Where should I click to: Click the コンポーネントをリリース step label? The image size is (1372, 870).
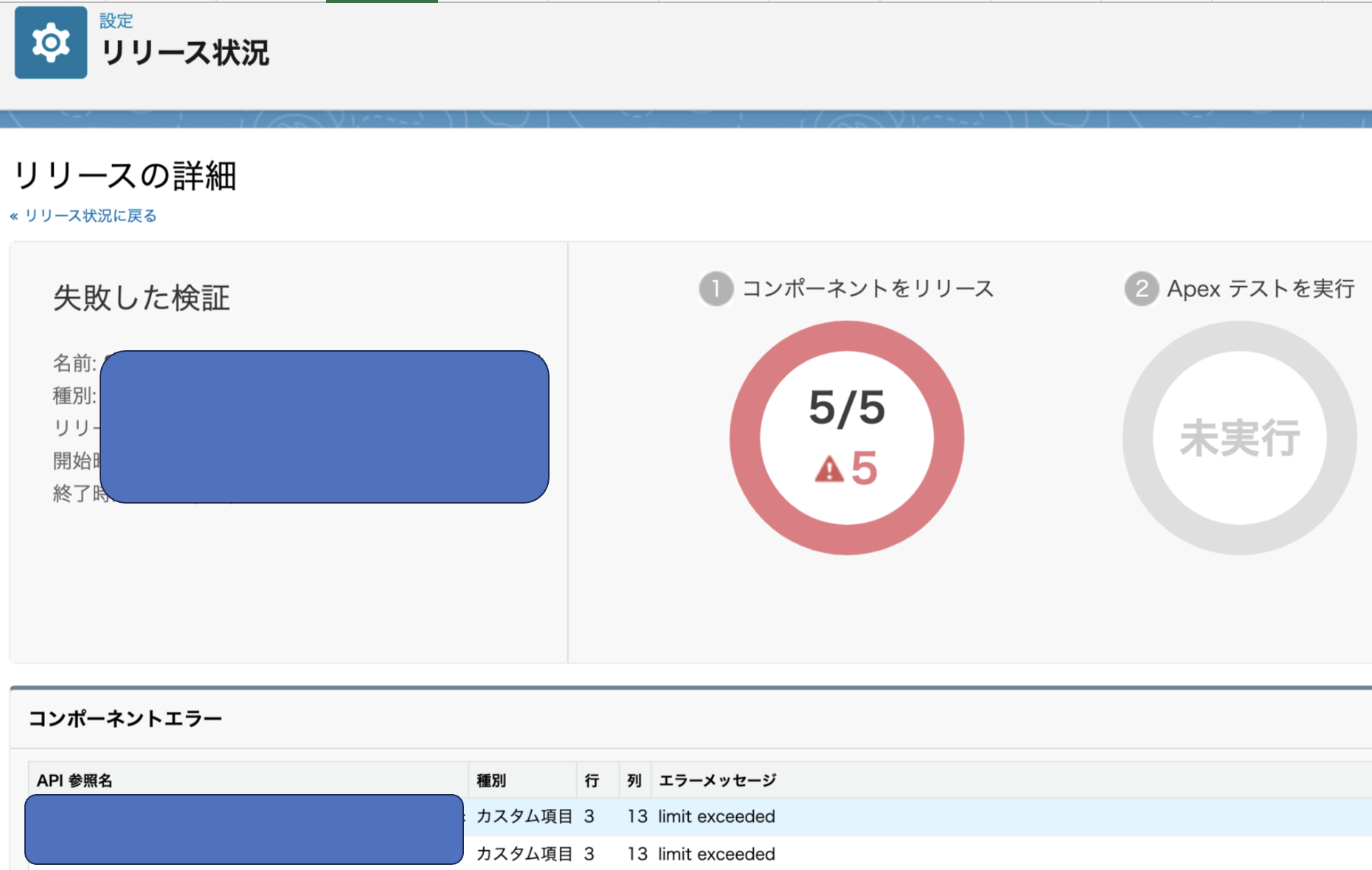[868, 288]
